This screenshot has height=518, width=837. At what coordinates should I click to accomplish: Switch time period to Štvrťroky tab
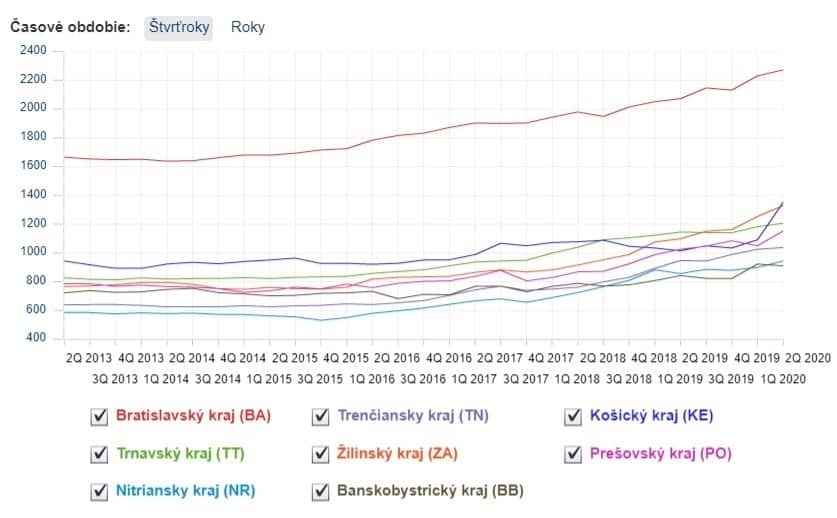179,27
